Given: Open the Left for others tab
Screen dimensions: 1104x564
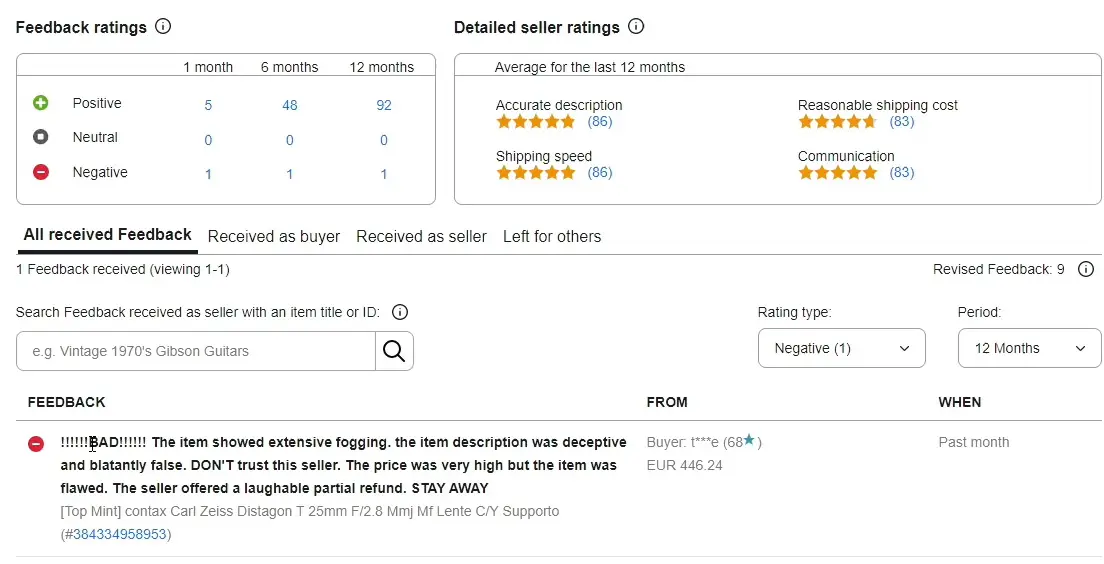Looking at the screenshot, I should tap(552, 237).
